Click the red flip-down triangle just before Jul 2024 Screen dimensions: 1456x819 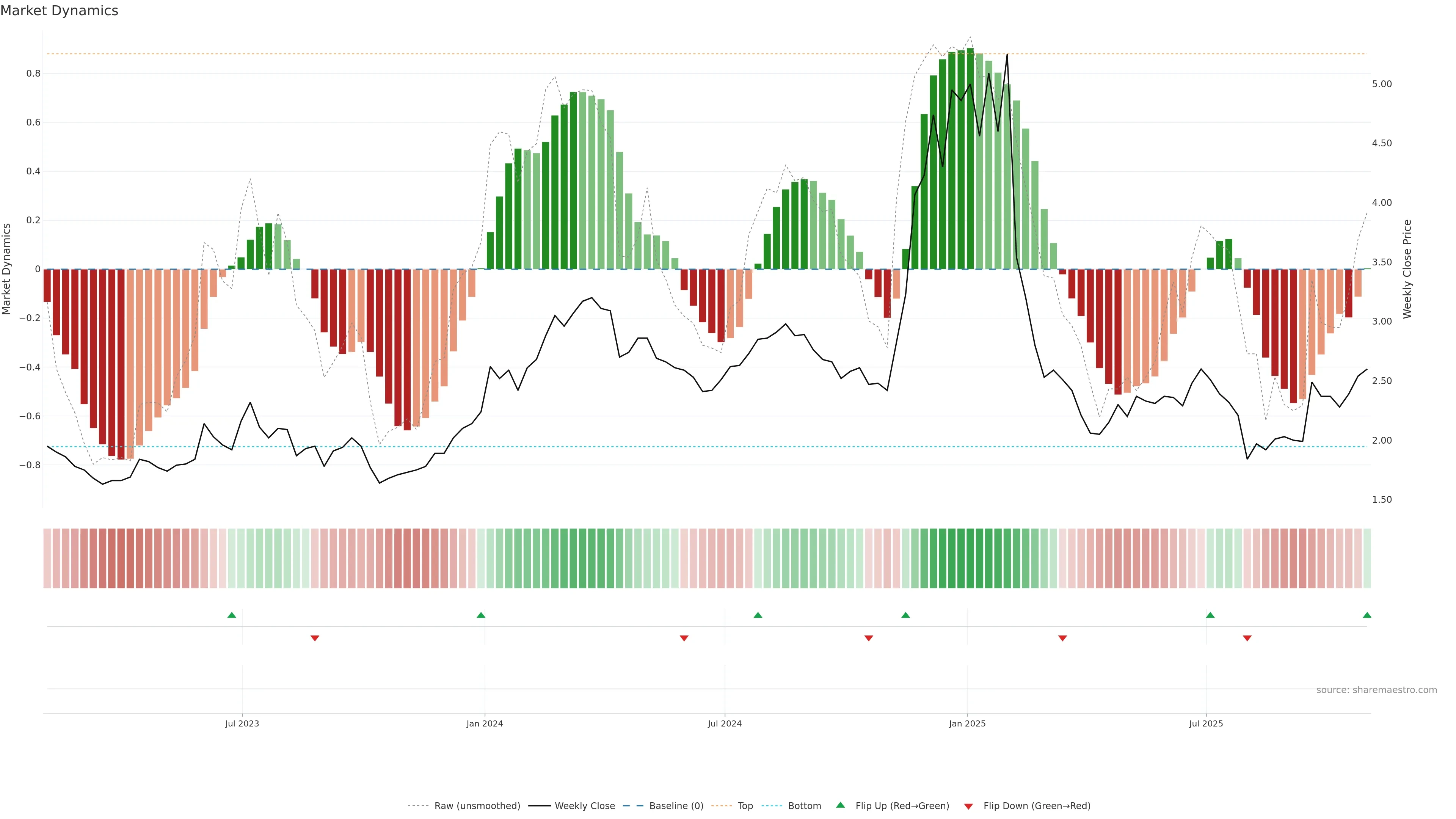(684, 638)
